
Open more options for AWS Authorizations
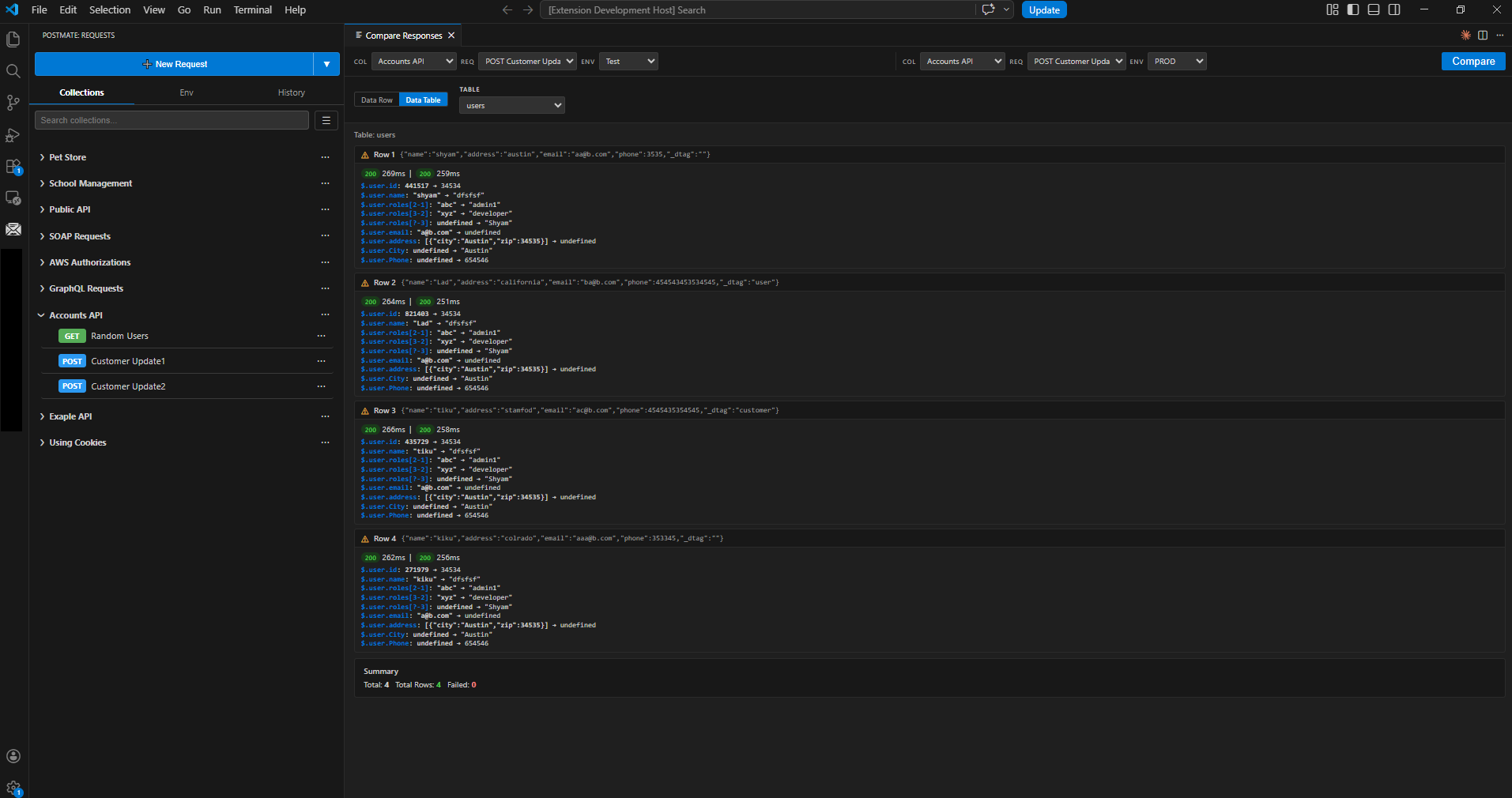(x=325, y=262)
